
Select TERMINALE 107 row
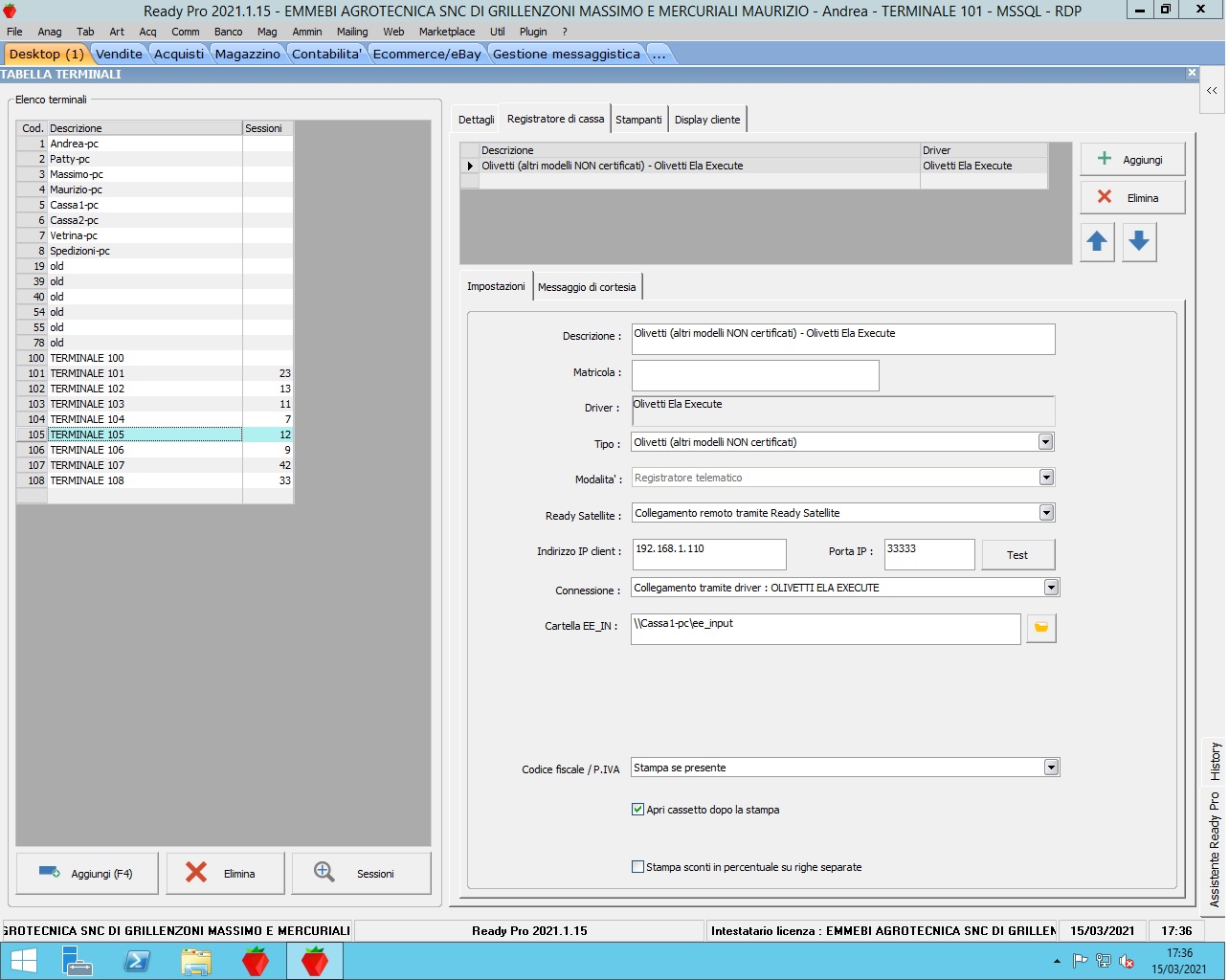point(155,465)
